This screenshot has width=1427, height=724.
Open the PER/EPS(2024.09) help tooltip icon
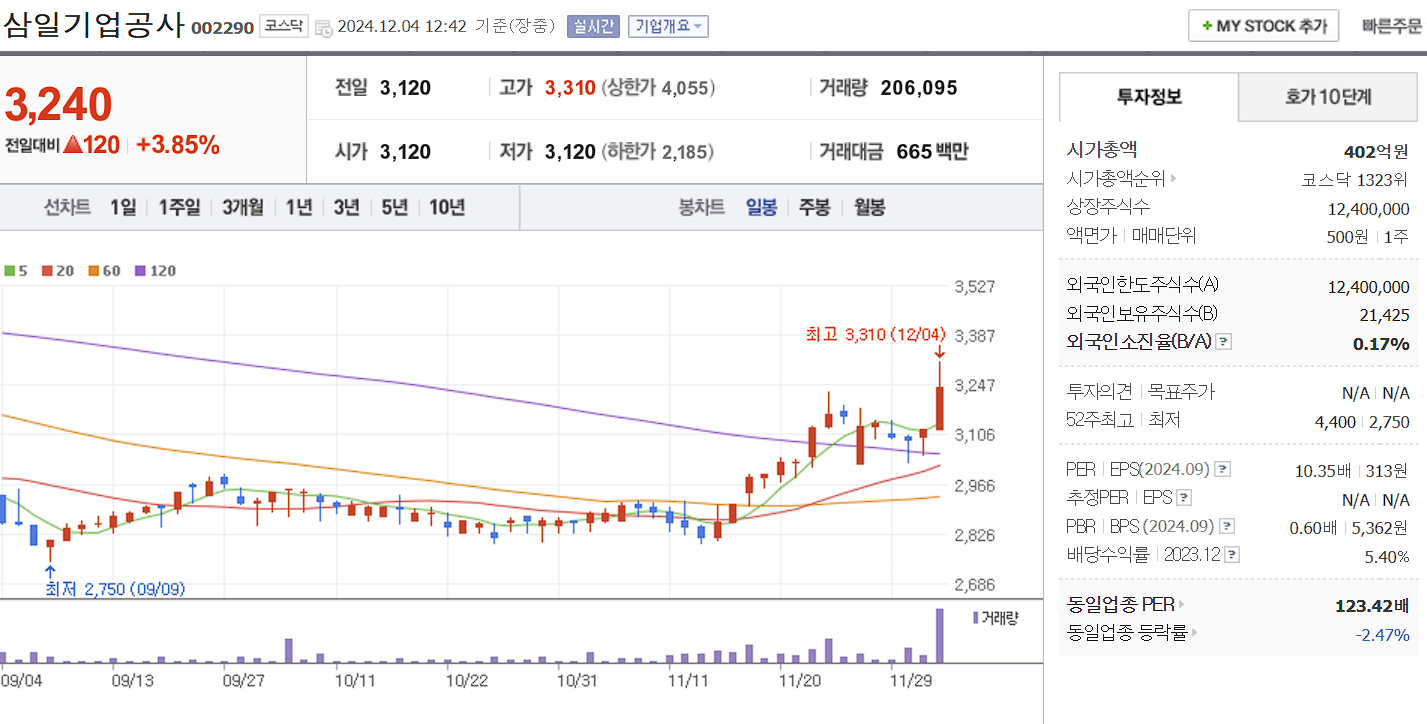point(1223,470)
